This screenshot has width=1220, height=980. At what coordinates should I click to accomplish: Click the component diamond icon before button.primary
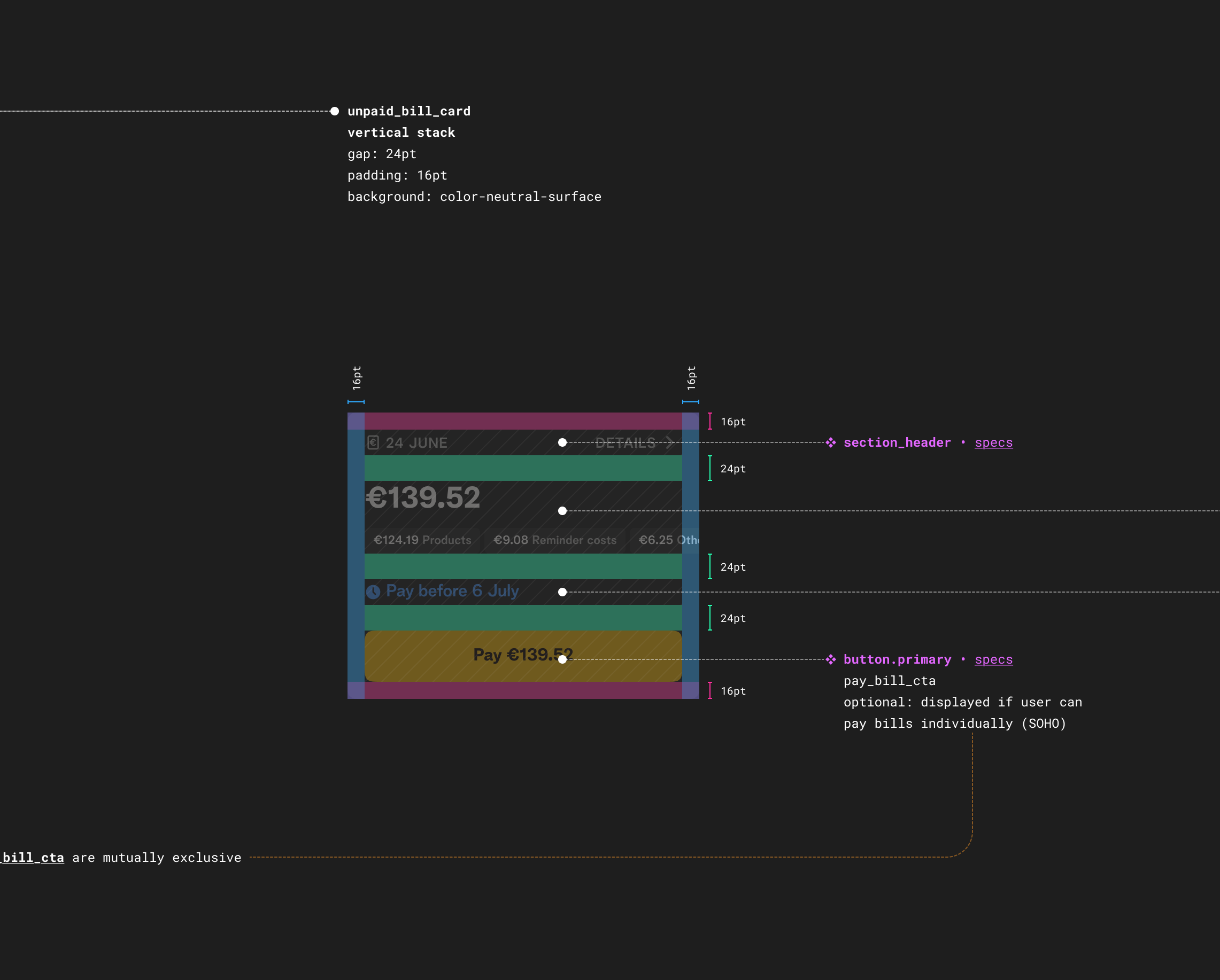(831, 659)
